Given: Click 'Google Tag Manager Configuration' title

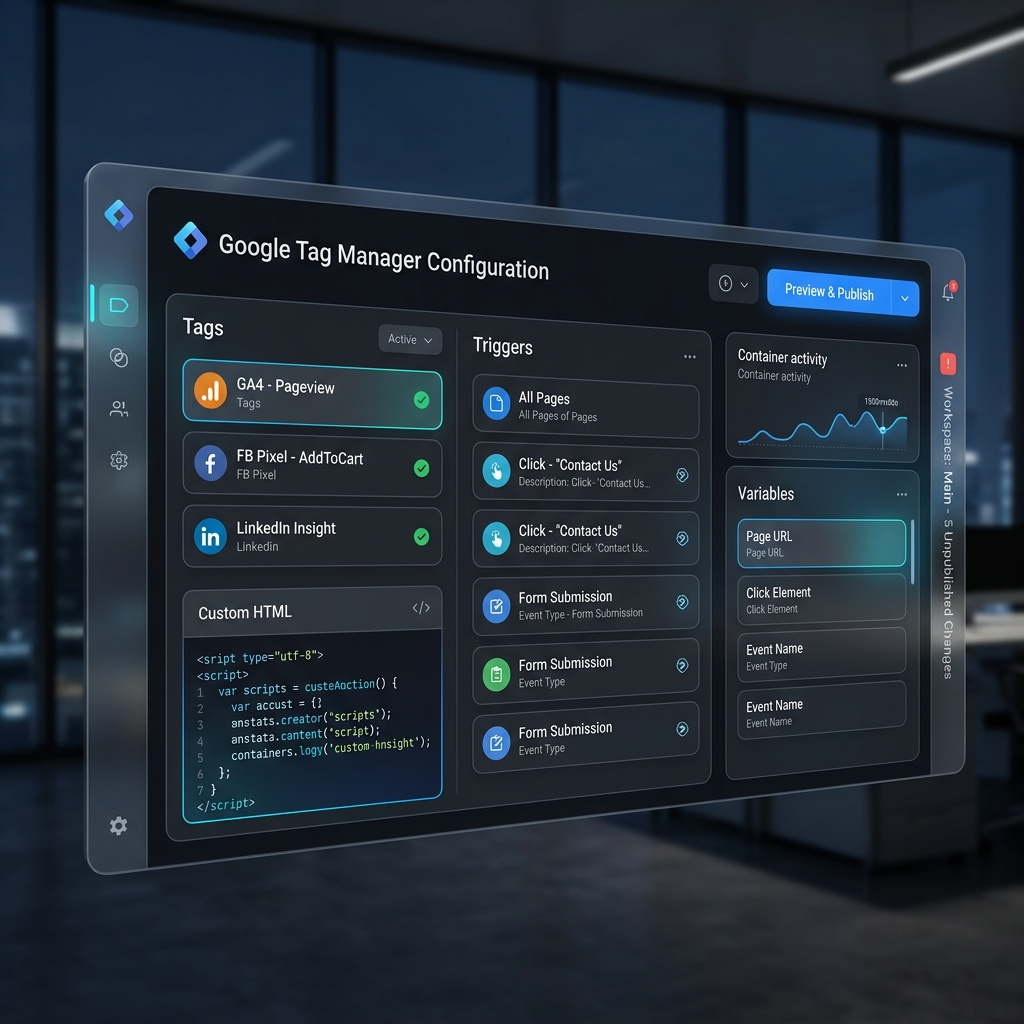Looking at the screenshot, I should point(384,257).
